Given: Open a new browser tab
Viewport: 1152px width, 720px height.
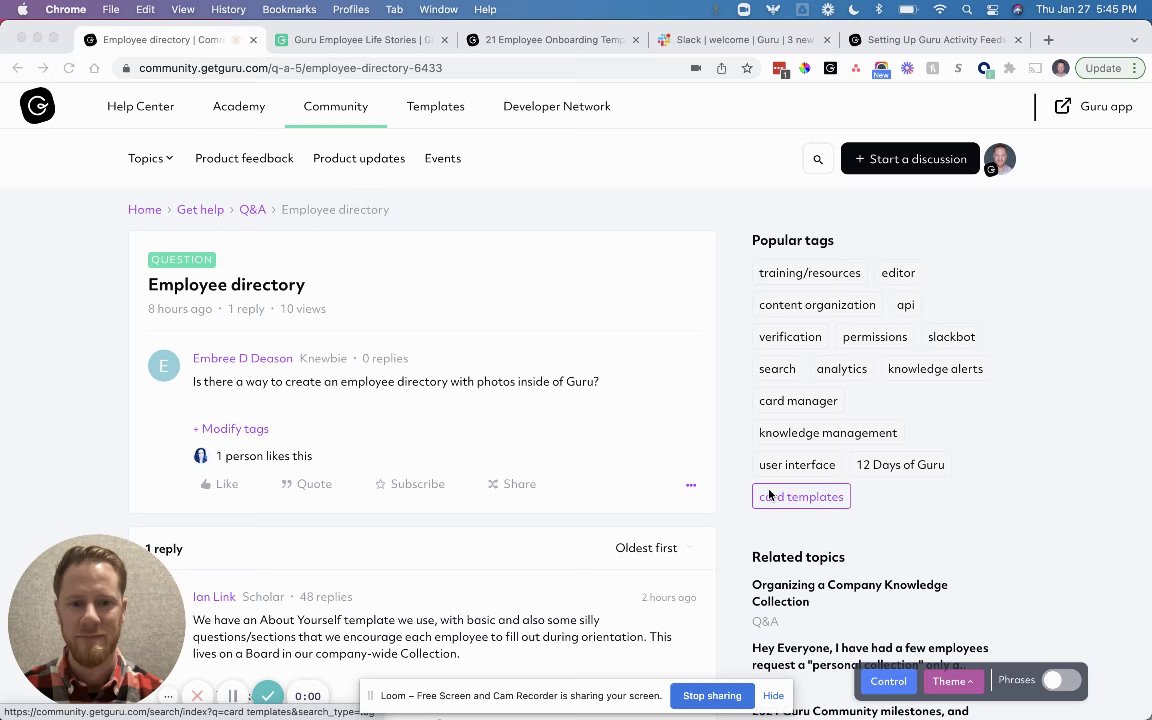Looking at the screenshot, I should (1048, 40).
